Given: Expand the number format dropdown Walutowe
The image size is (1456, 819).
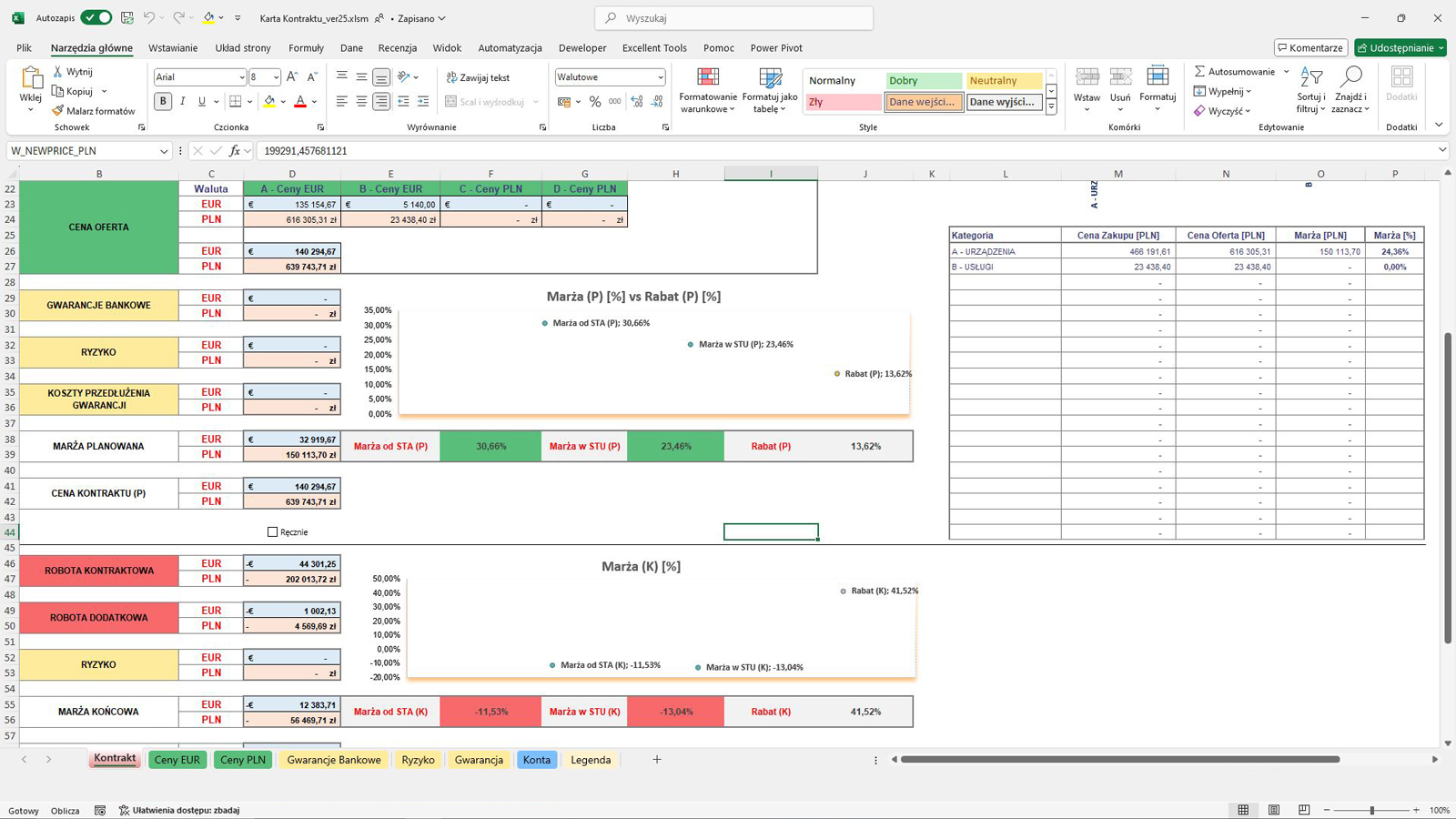Looking at the screenshot, I should [x=660, y=77].
